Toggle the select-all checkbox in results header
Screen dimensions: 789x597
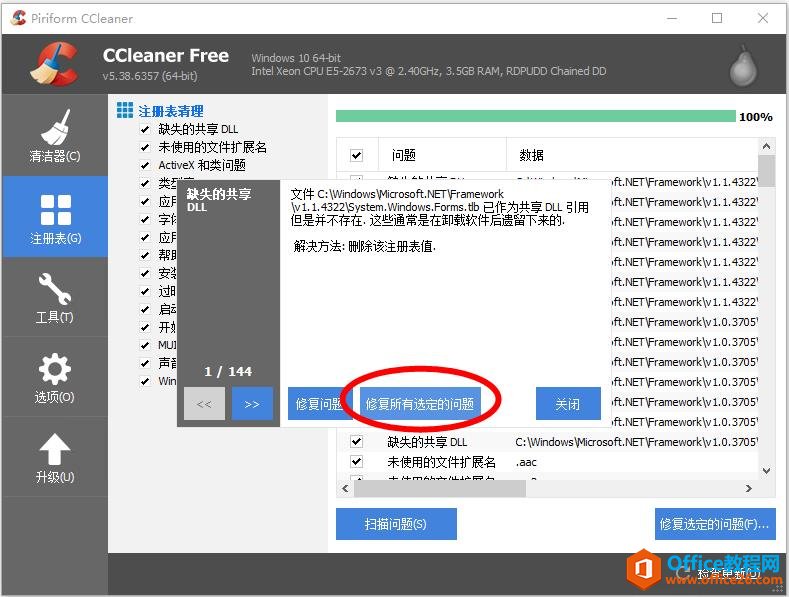pos(356,155)
